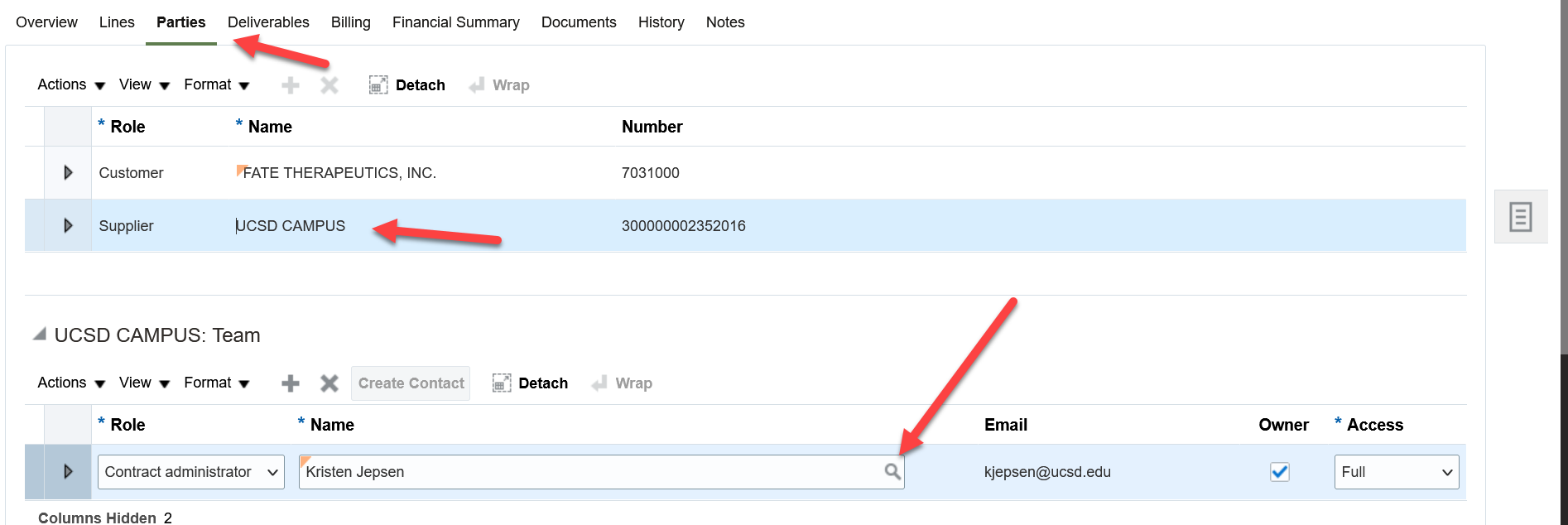The image size is (1568, 525).
Task: Open Actions menu in parties table
Action: tap(71, 84)
